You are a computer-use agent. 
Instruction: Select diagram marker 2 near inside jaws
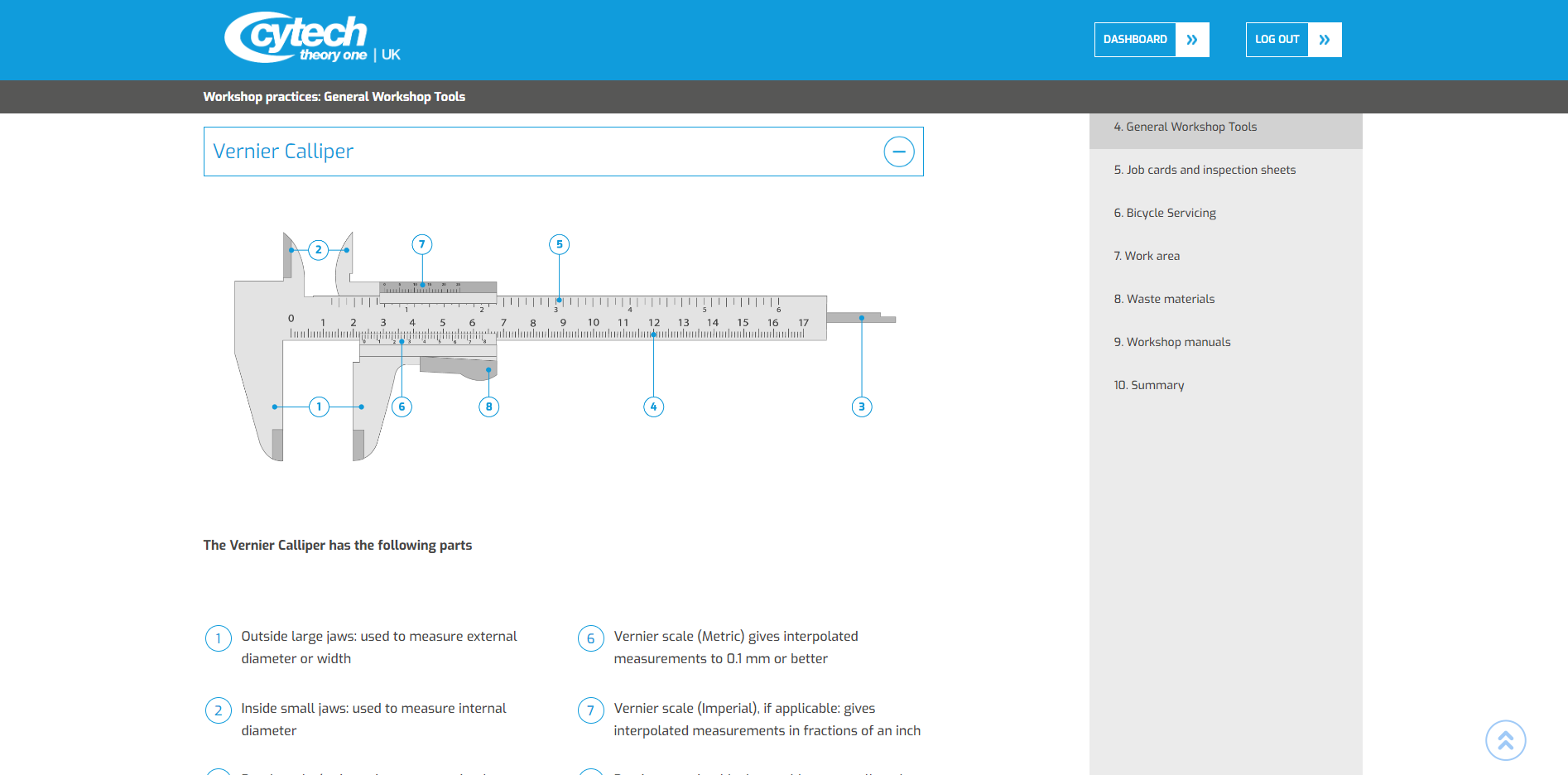(x=318, y=249)
